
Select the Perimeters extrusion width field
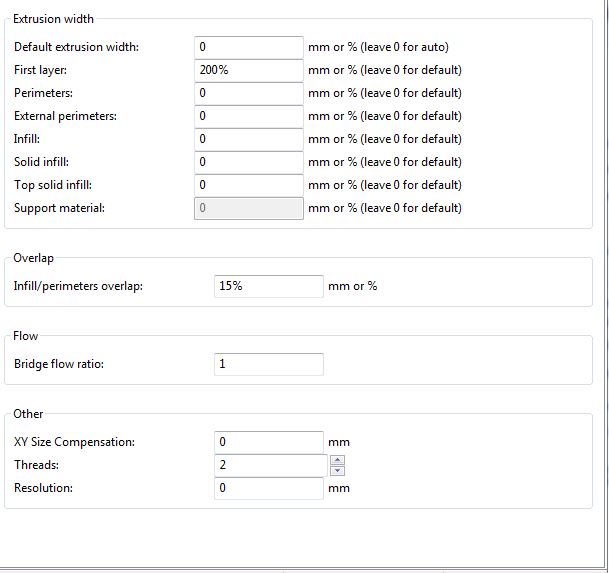point(248,93)
